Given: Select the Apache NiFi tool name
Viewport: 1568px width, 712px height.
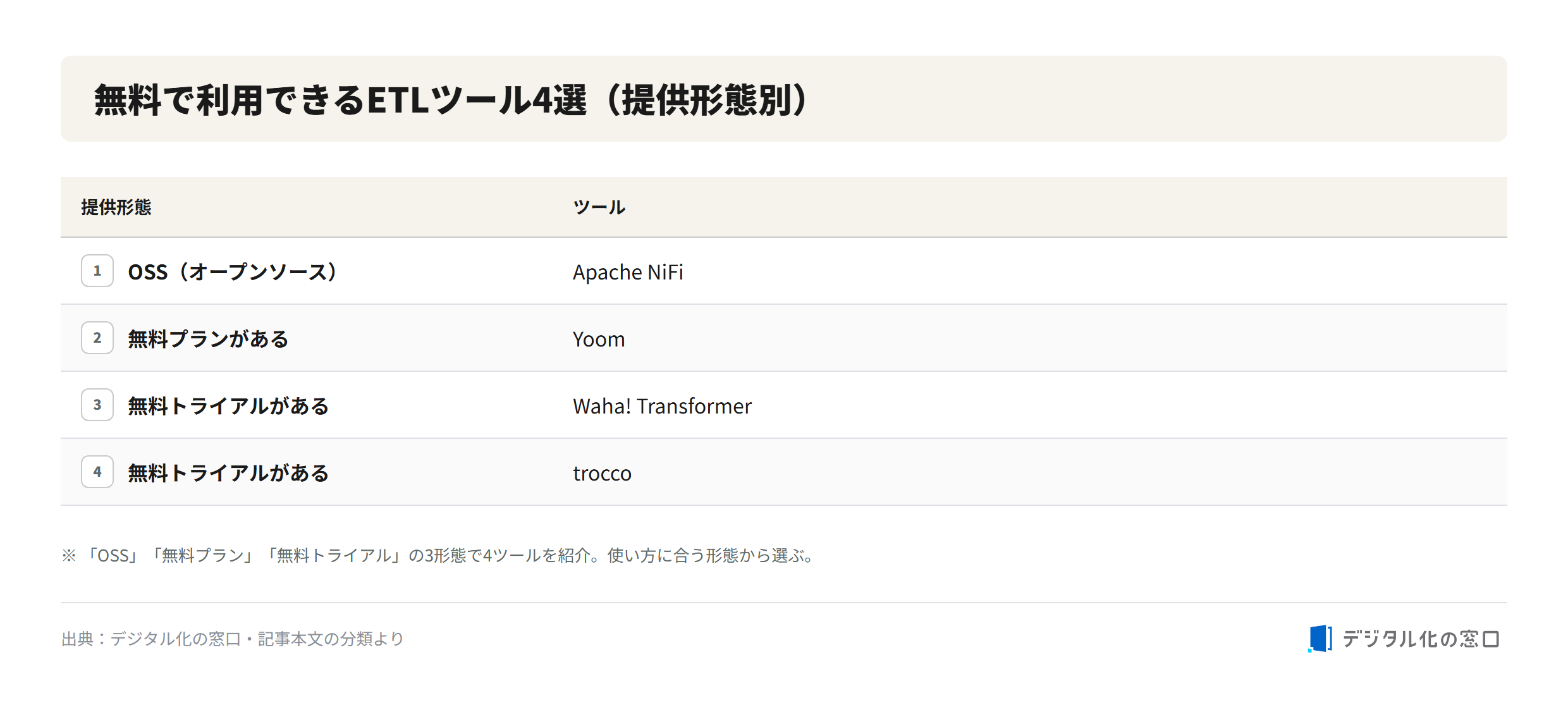Looking at the screenshot, I should (628, 272).
